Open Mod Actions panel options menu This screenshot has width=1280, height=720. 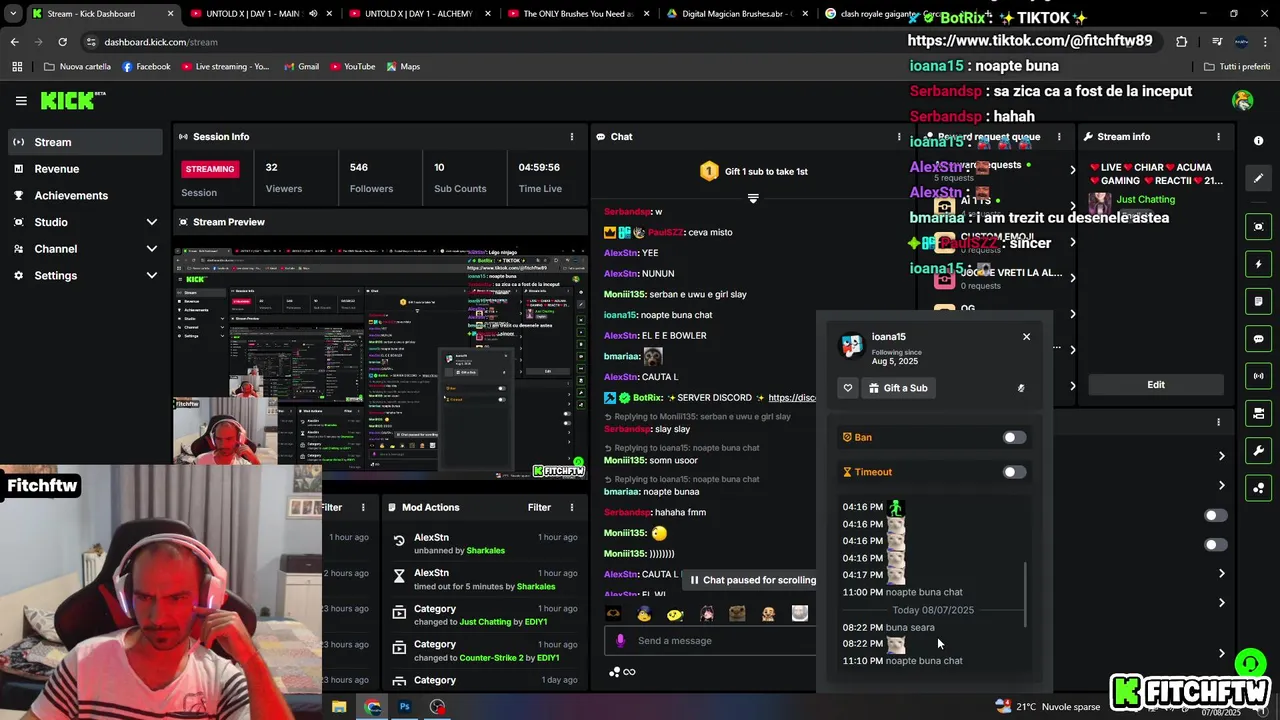[x=572, y=507]
